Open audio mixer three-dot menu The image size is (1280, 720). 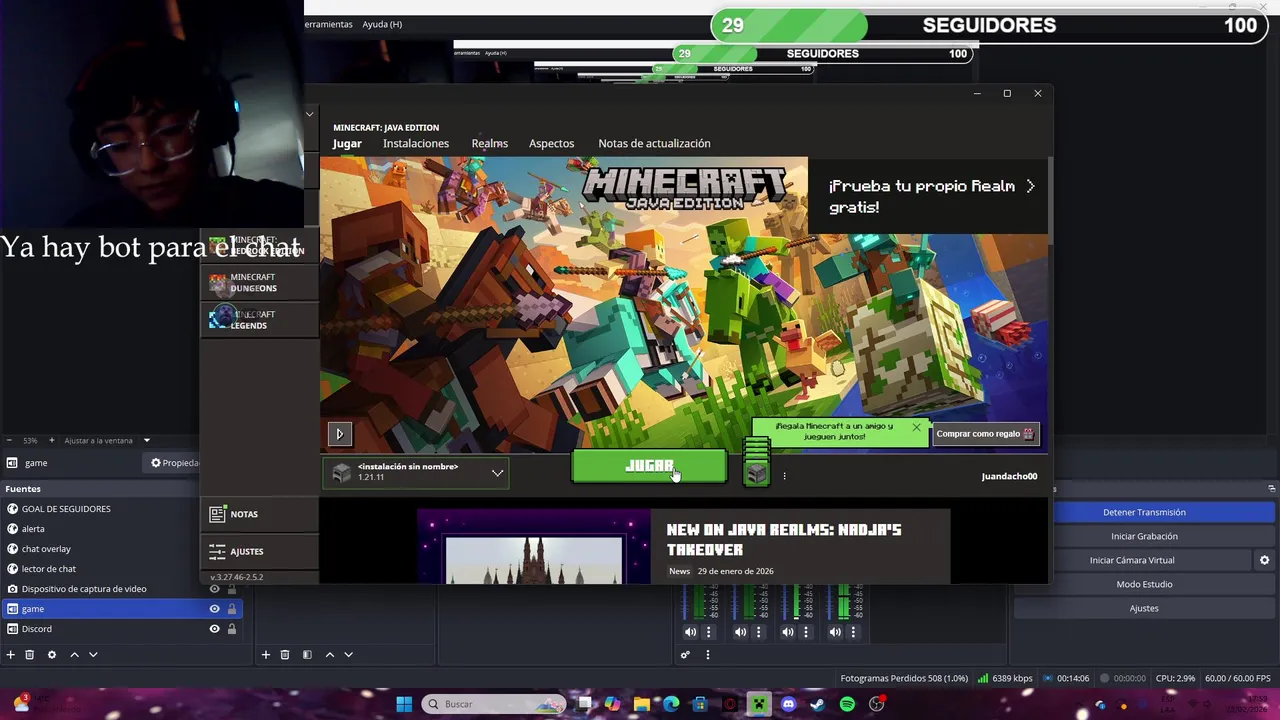[x=707, y=655]
